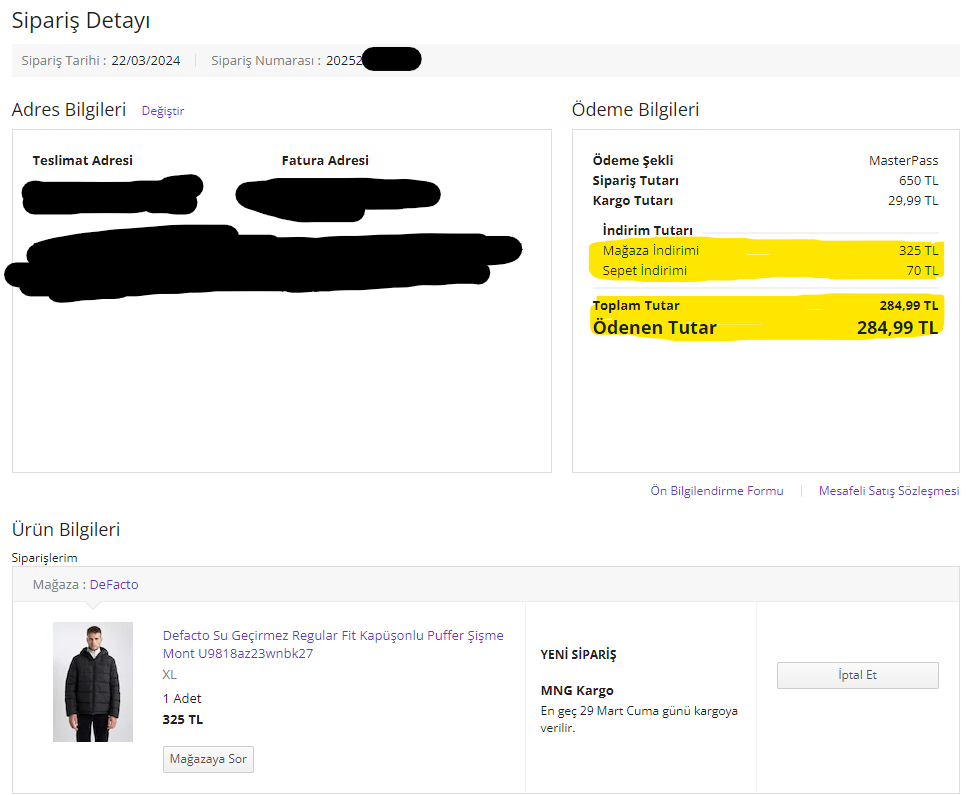Cancel the order with İptal Et
966x795 pixels.
[857, 675]
